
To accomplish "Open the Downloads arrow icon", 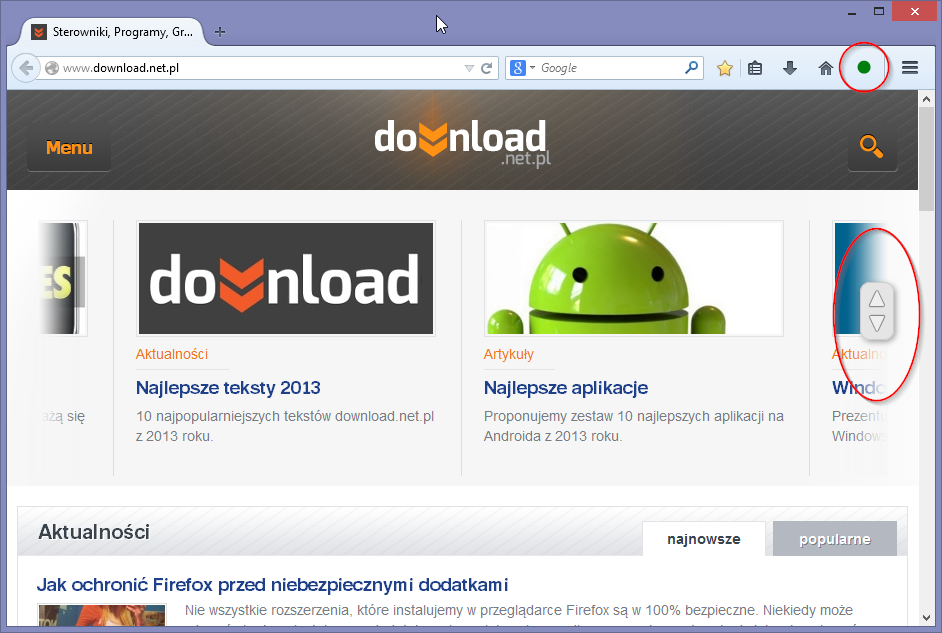I will pyautogui.click(x=790, y=68).
